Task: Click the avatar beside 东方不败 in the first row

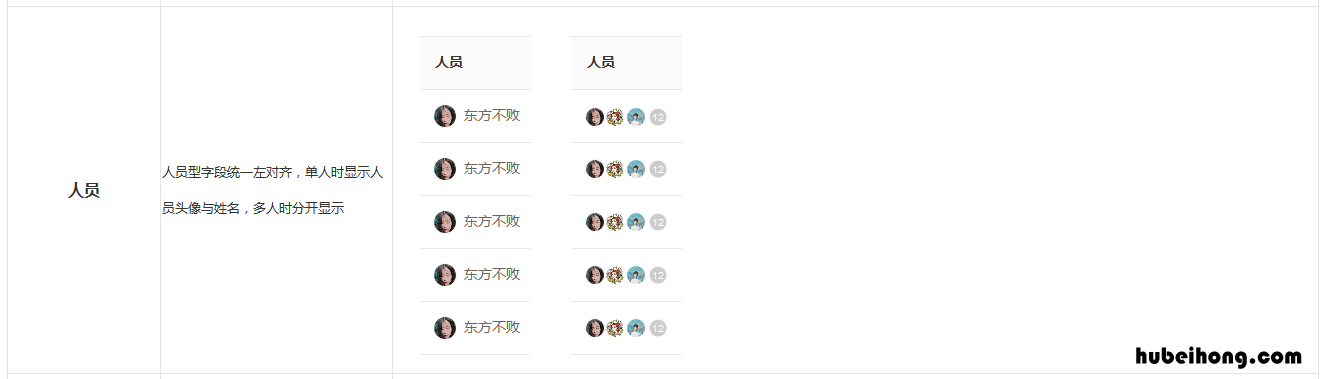Action: coord(445,116)
